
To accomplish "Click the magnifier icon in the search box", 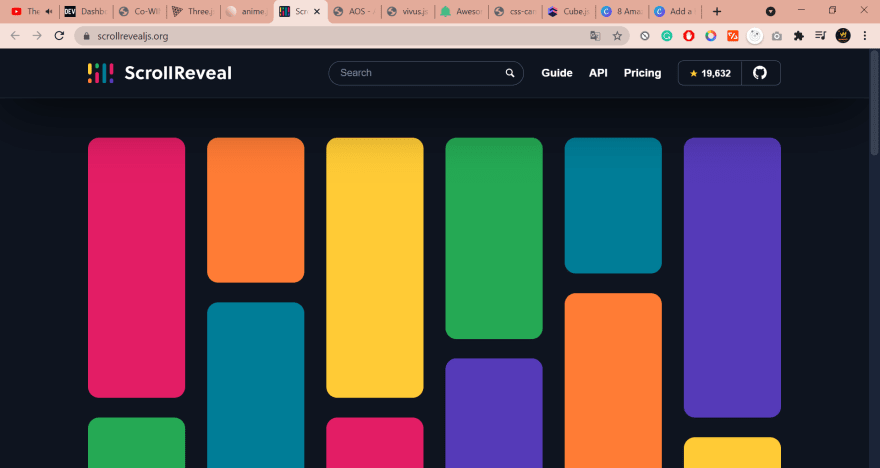I will (x=510, y=73).
